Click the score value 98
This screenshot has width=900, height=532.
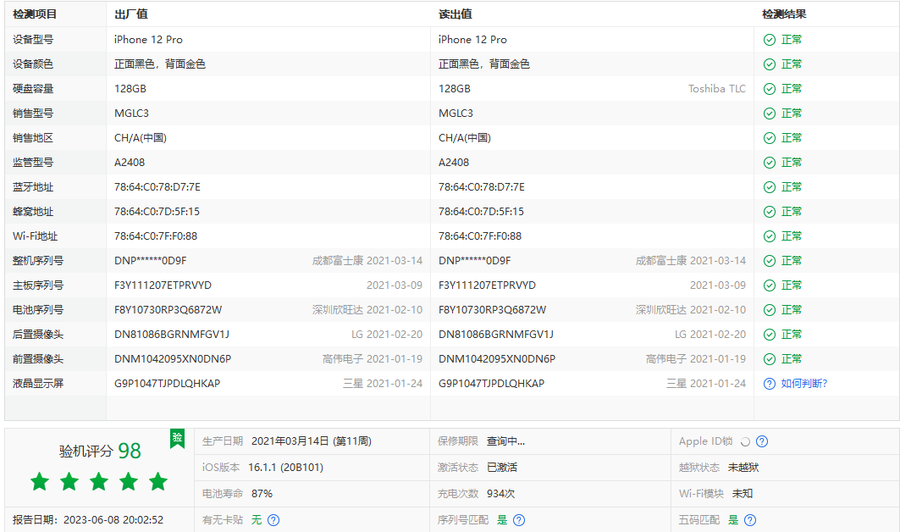click(129, 451)
